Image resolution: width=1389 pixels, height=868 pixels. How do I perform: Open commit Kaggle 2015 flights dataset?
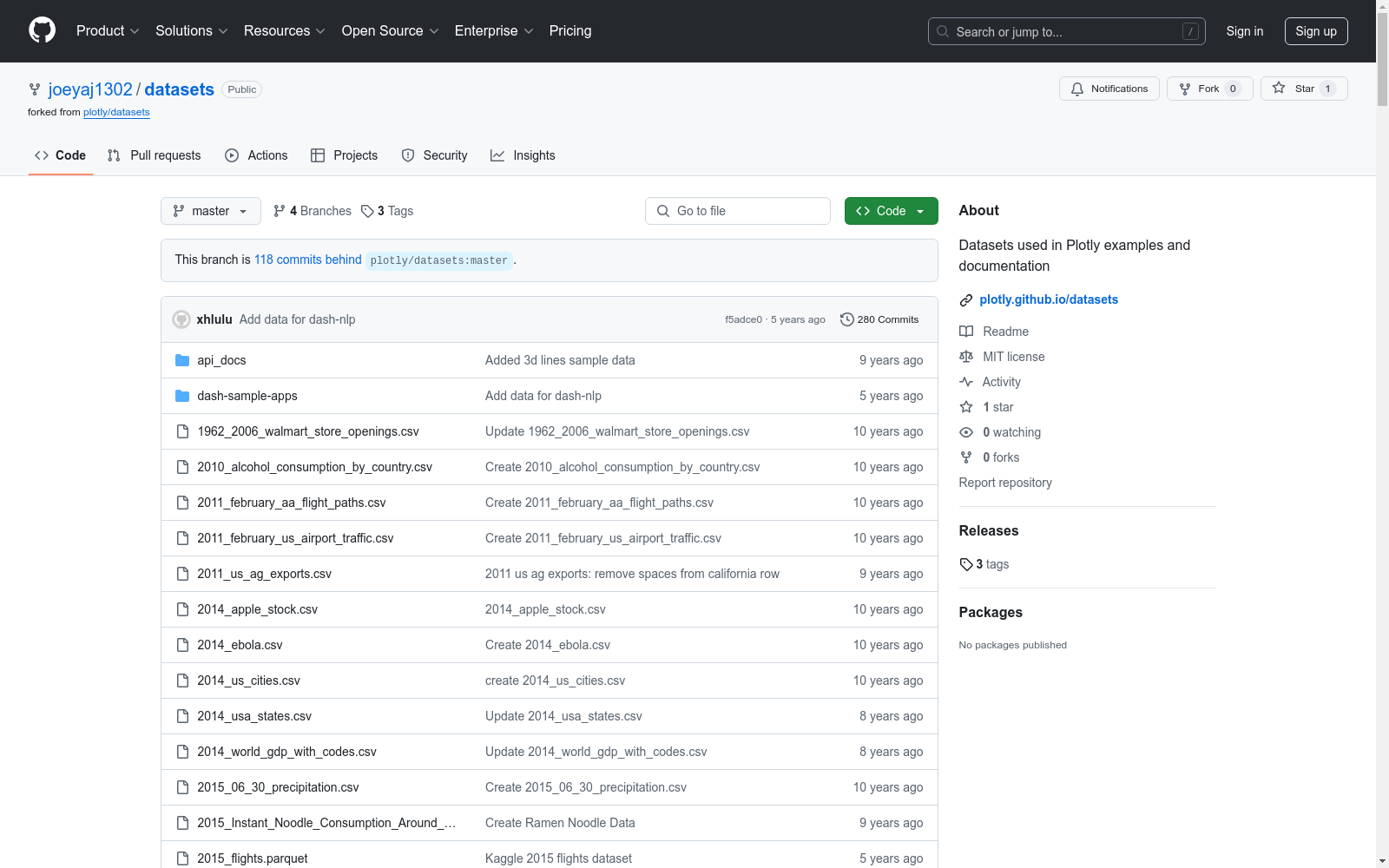tap(558, 858)
